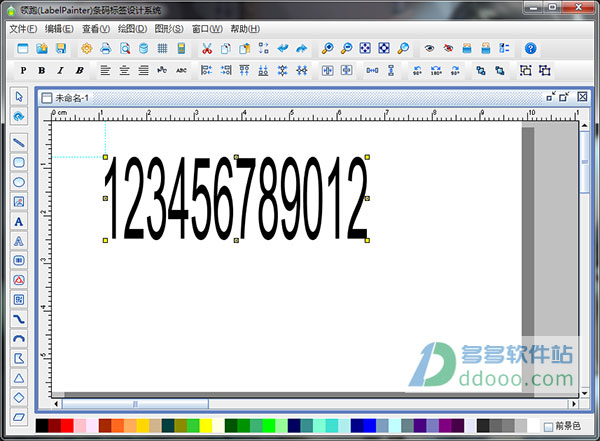Select the curve line tool
The image size is (600, 441).
[19, 319]
